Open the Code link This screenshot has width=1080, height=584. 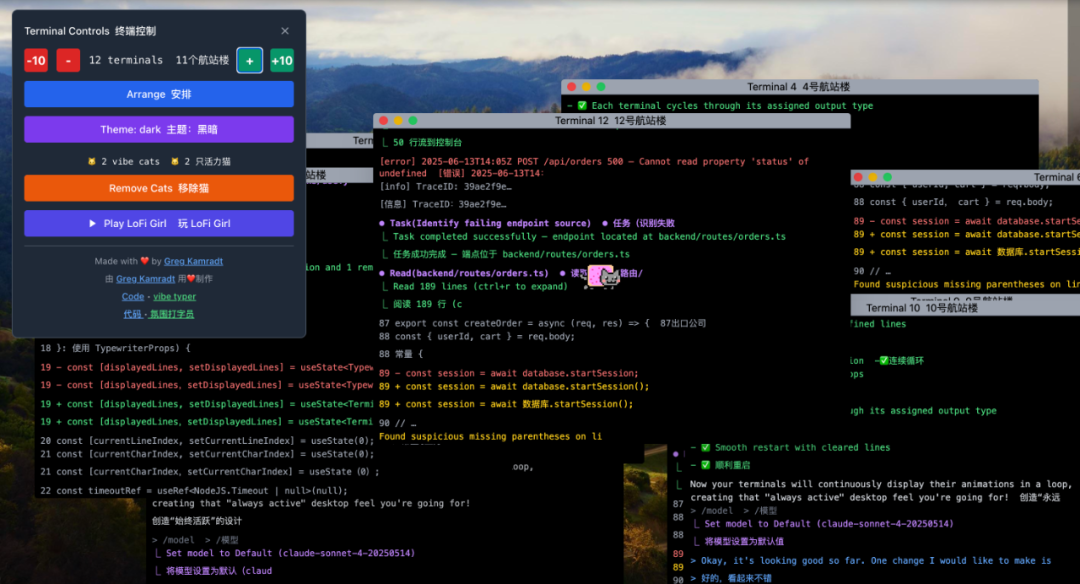pyautogui.click(x=133, y=296)
